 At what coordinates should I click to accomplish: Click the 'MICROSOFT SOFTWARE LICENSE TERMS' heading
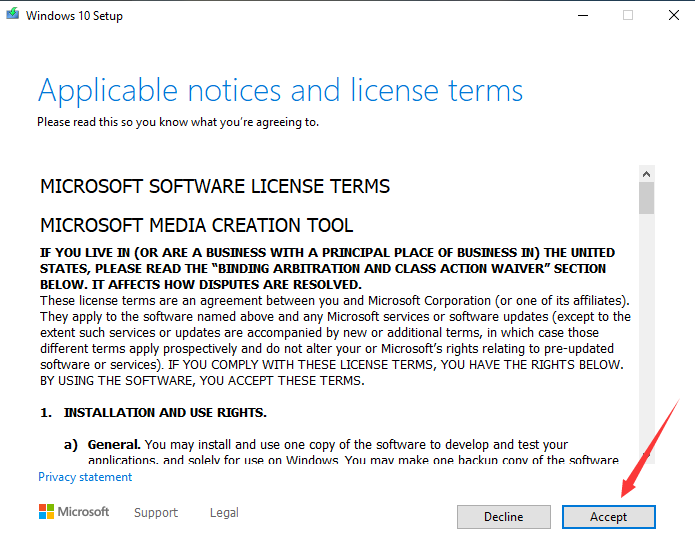(x=215, y=186)
